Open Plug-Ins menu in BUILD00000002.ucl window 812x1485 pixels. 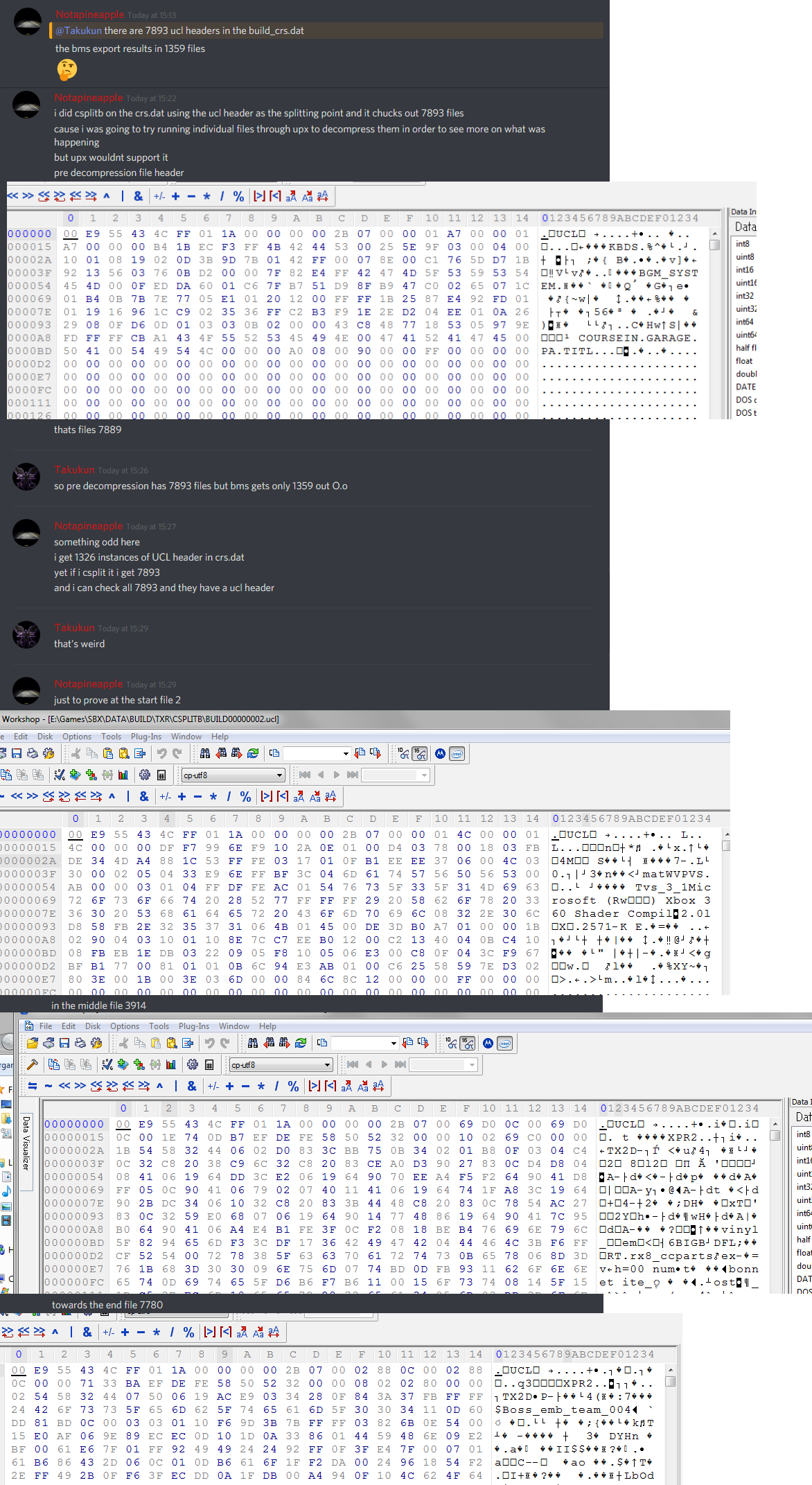click(x=146, y=737)
